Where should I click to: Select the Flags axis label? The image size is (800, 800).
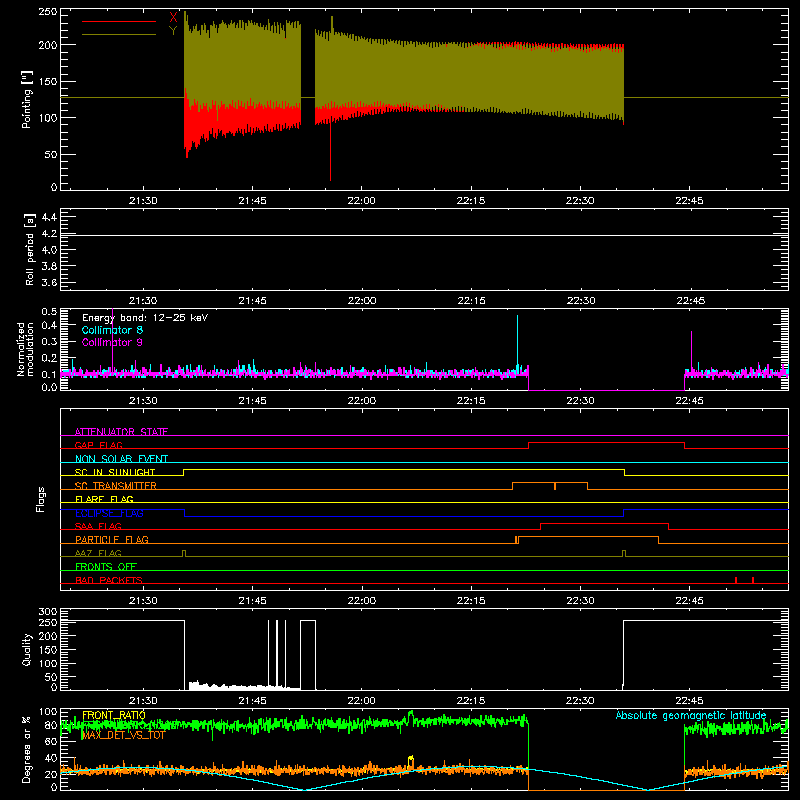tap(41, 499)
